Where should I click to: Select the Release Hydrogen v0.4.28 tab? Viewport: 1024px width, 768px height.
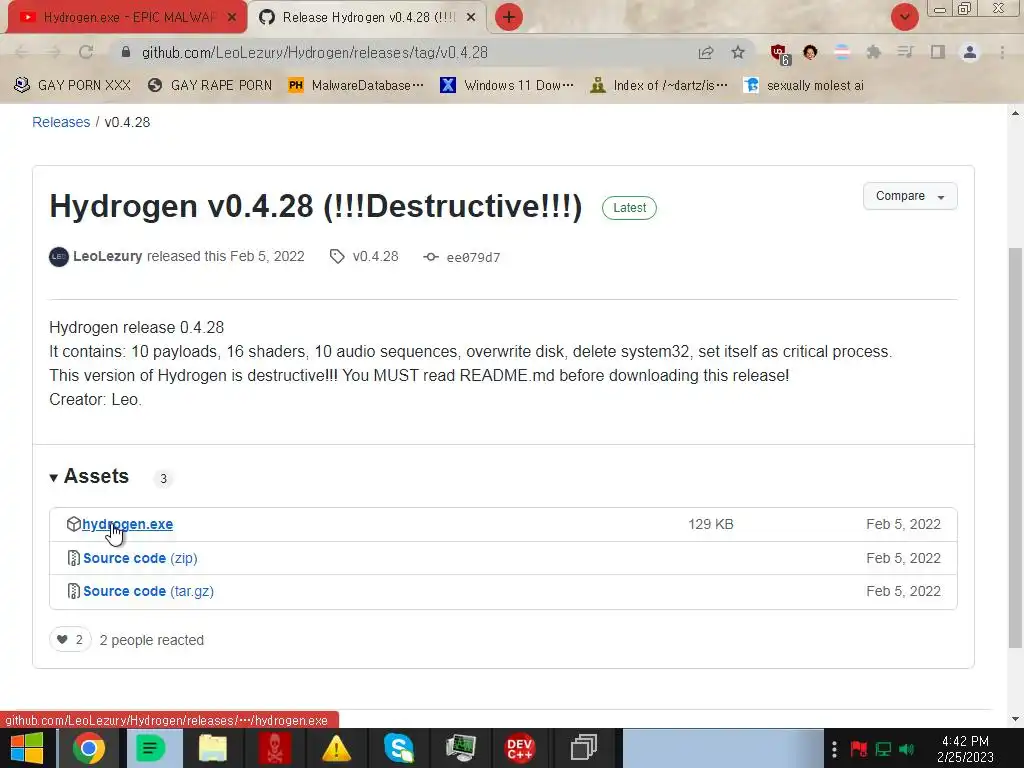tap(369, 18)
